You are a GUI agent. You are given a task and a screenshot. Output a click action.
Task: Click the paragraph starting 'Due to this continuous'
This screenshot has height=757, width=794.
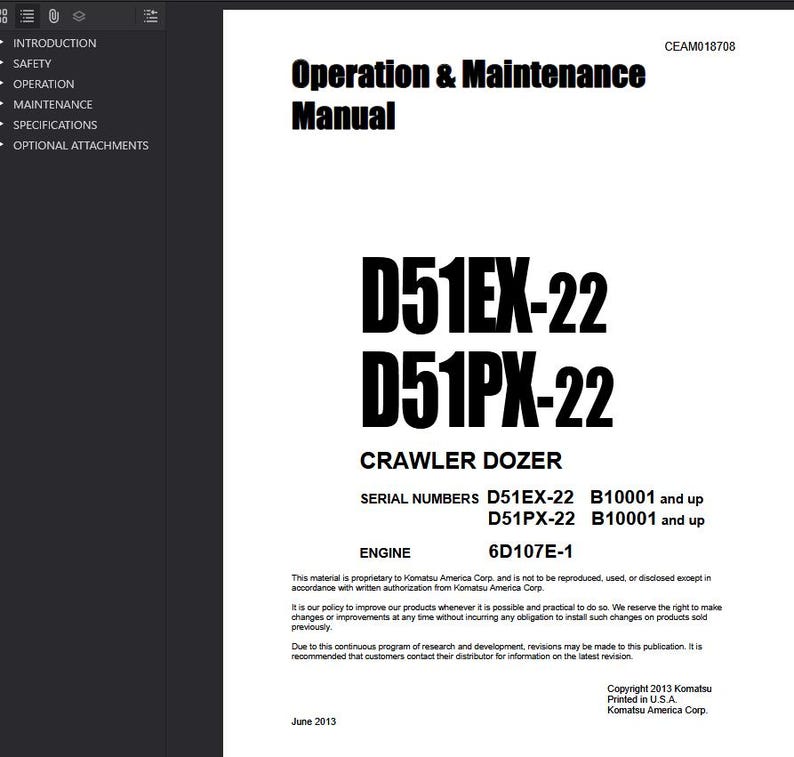(x=497, y=651)
